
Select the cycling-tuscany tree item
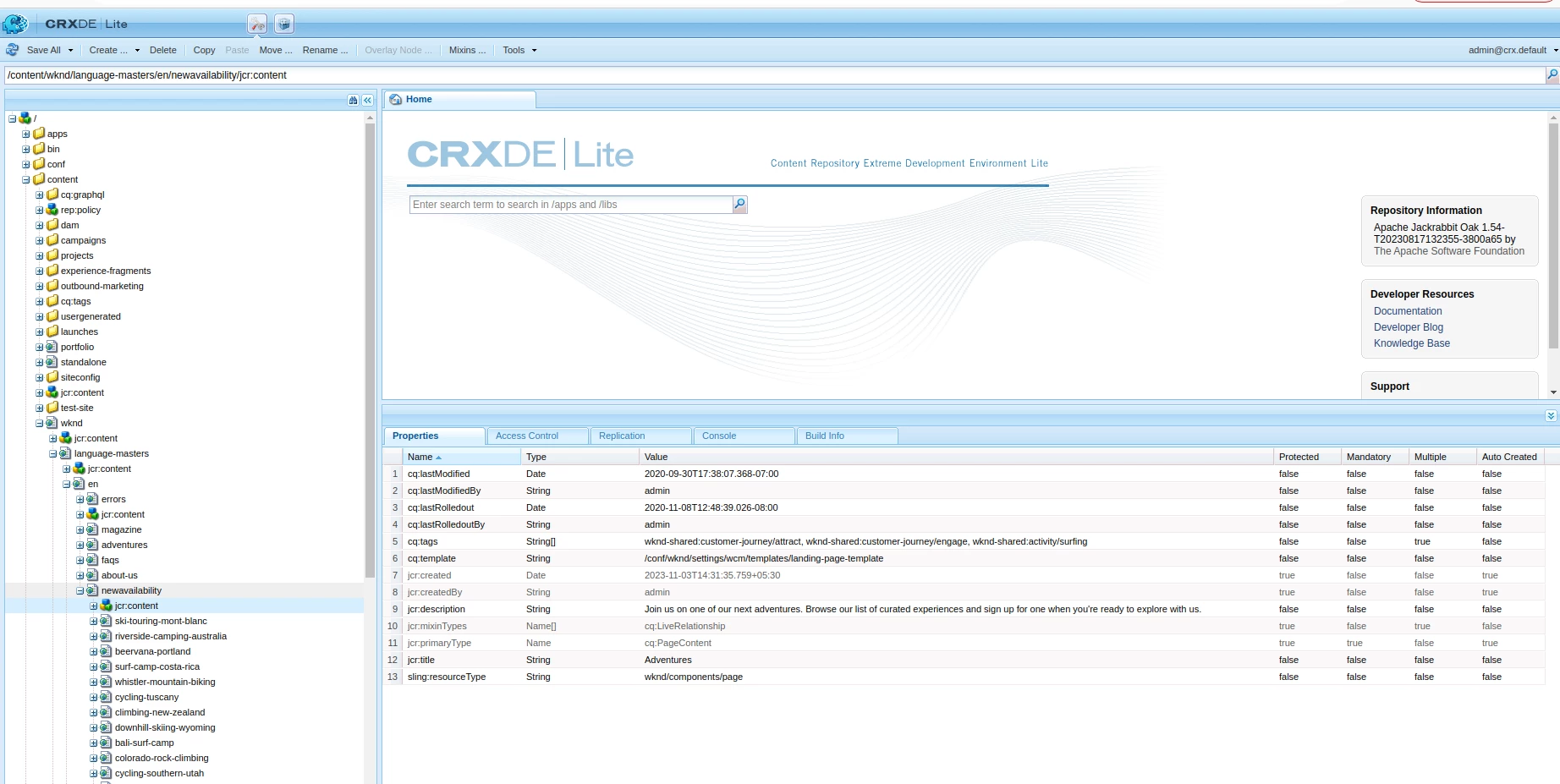pyautogui.click(x=146, y=697)
